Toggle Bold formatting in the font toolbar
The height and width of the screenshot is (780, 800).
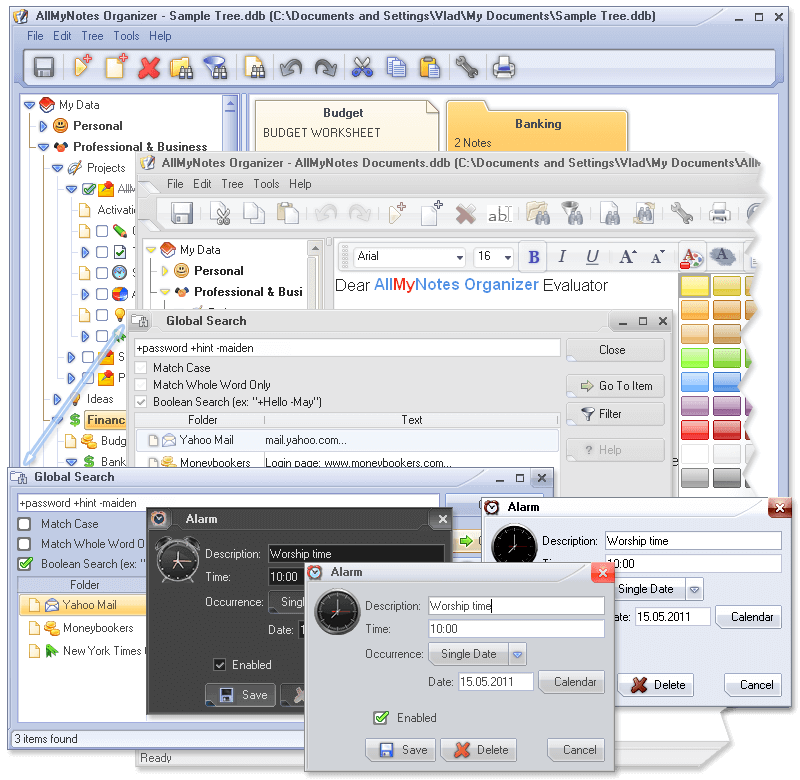tap(534, 257)
